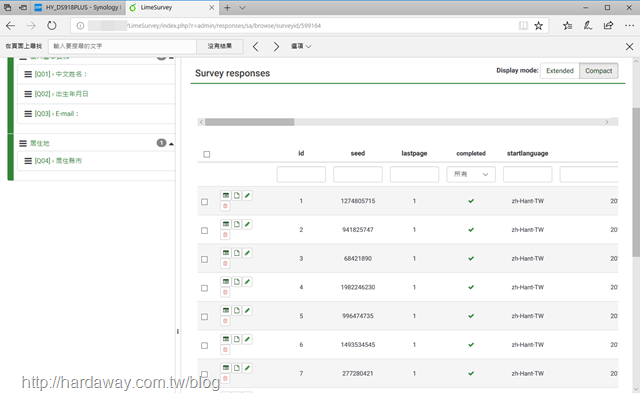
Task: Tick the checkbox for response id 4
Action: [x=204, y=288]
